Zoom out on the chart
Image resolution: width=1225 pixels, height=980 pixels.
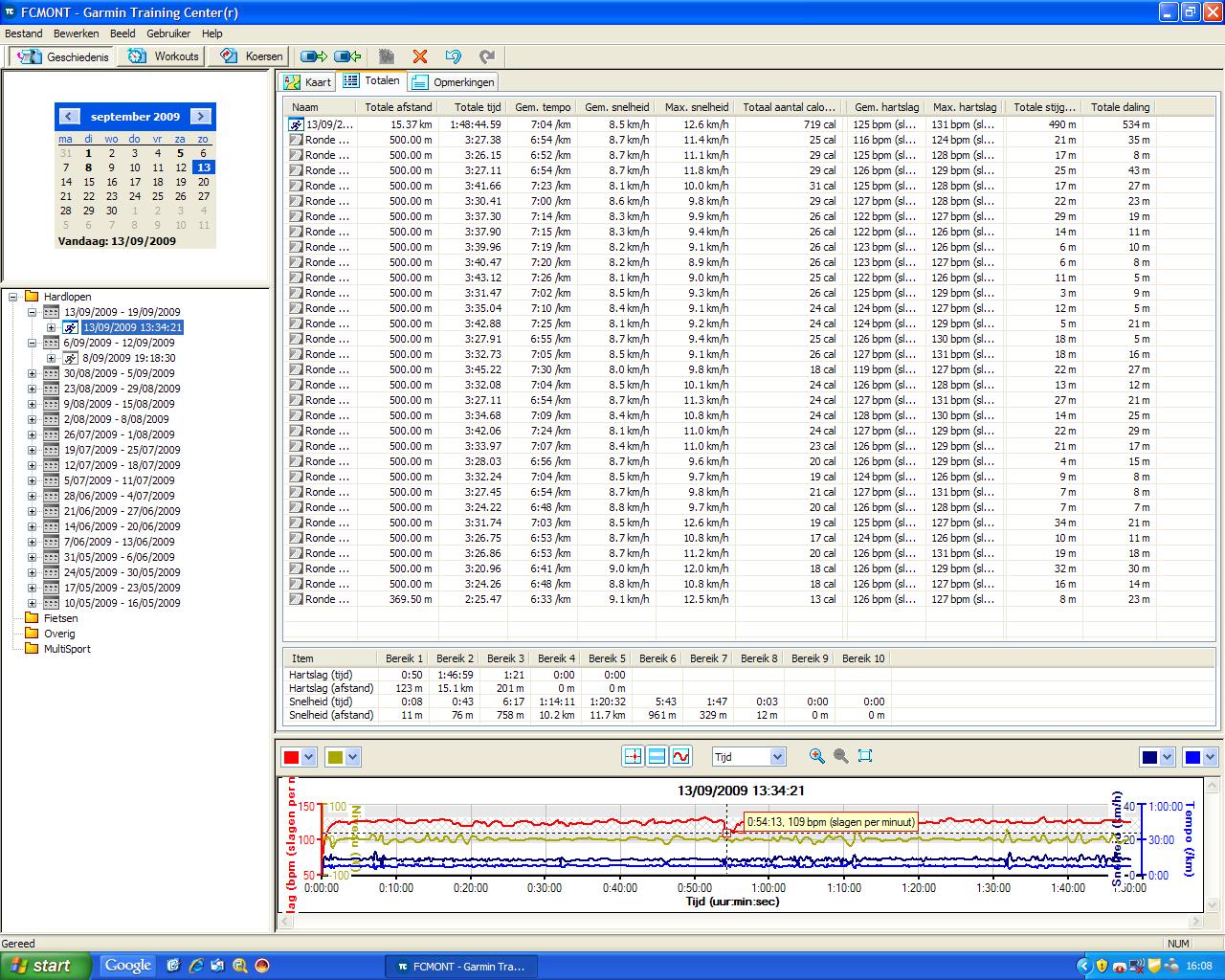841,756
